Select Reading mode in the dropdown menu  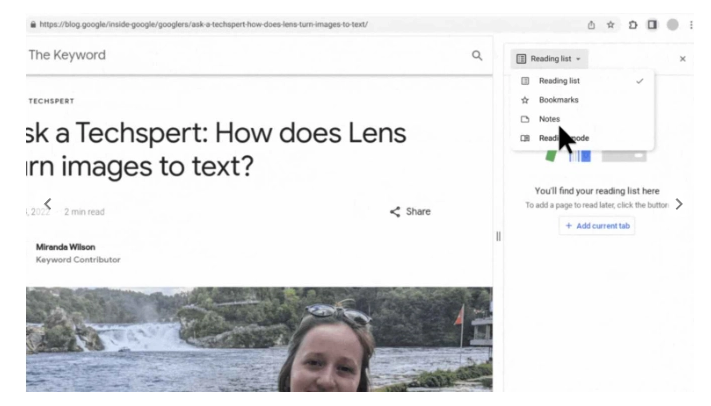582,138
